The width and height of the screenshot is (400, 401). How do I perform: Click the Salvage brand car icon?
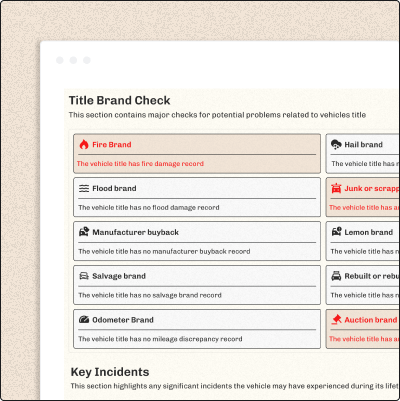point(84,276)
